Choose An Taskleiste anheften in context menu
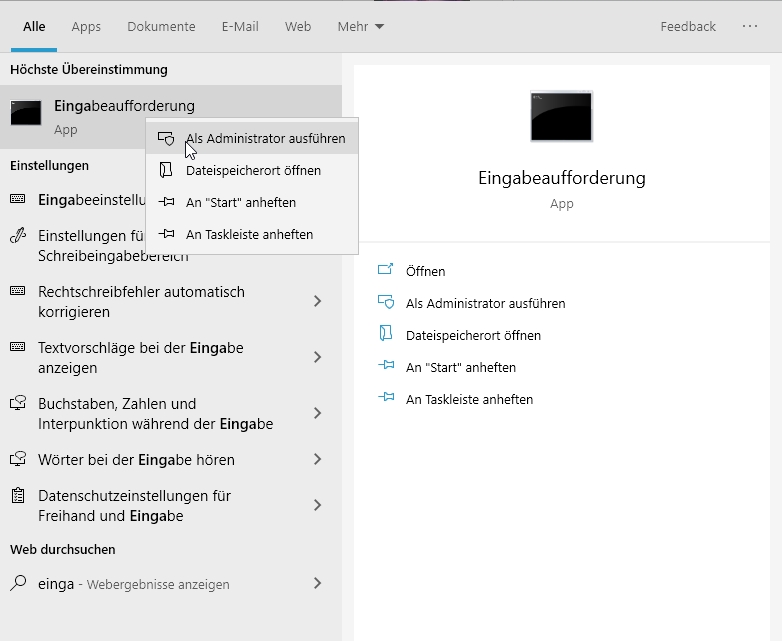This screenshot has height=641, width=782. pyautogui.click(x=252, y=234)
